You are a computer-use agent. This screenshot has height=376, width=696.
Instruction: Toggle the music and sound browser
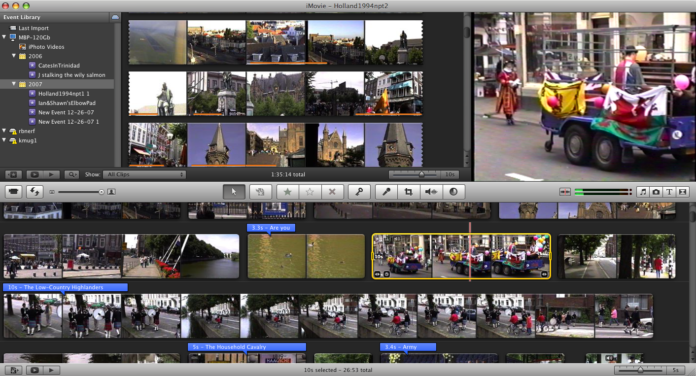(643, 192)
